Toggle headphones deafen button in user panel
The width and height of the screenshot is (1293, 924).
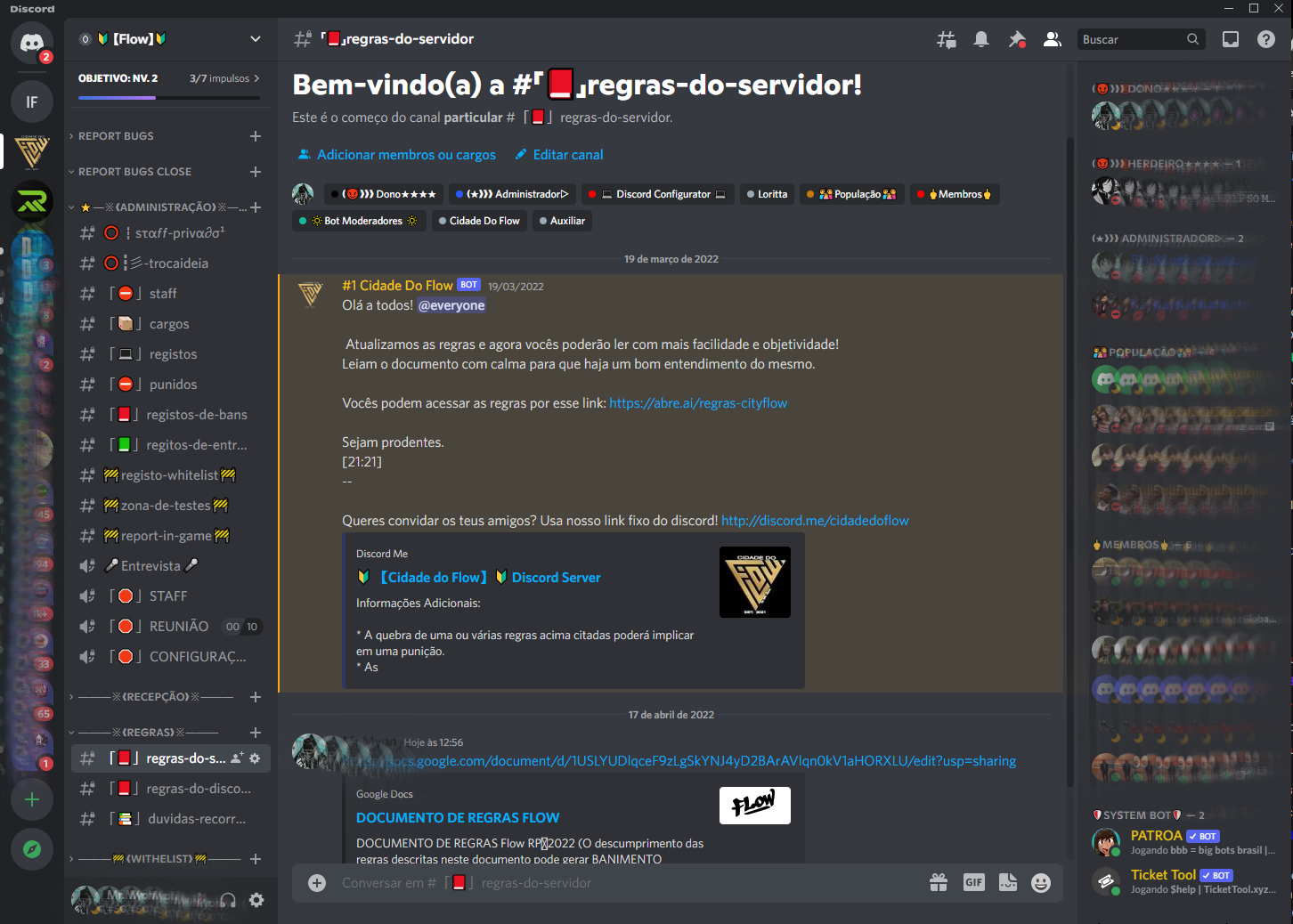coord(228,900)
